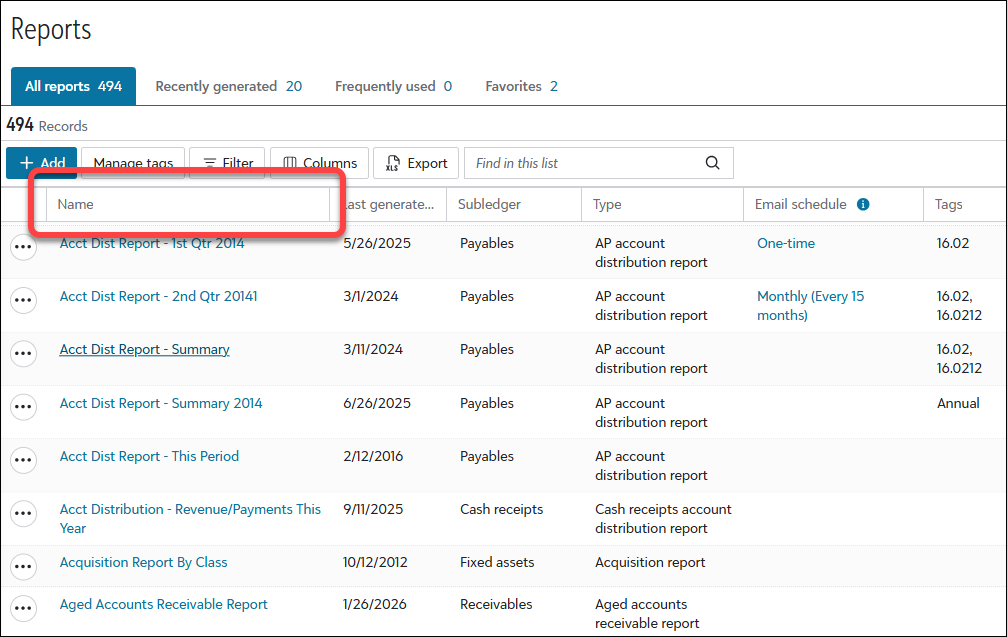Click the magnifying glass search icon
This screenshot has width=1007, height=637.
click(x=712, y=163)
